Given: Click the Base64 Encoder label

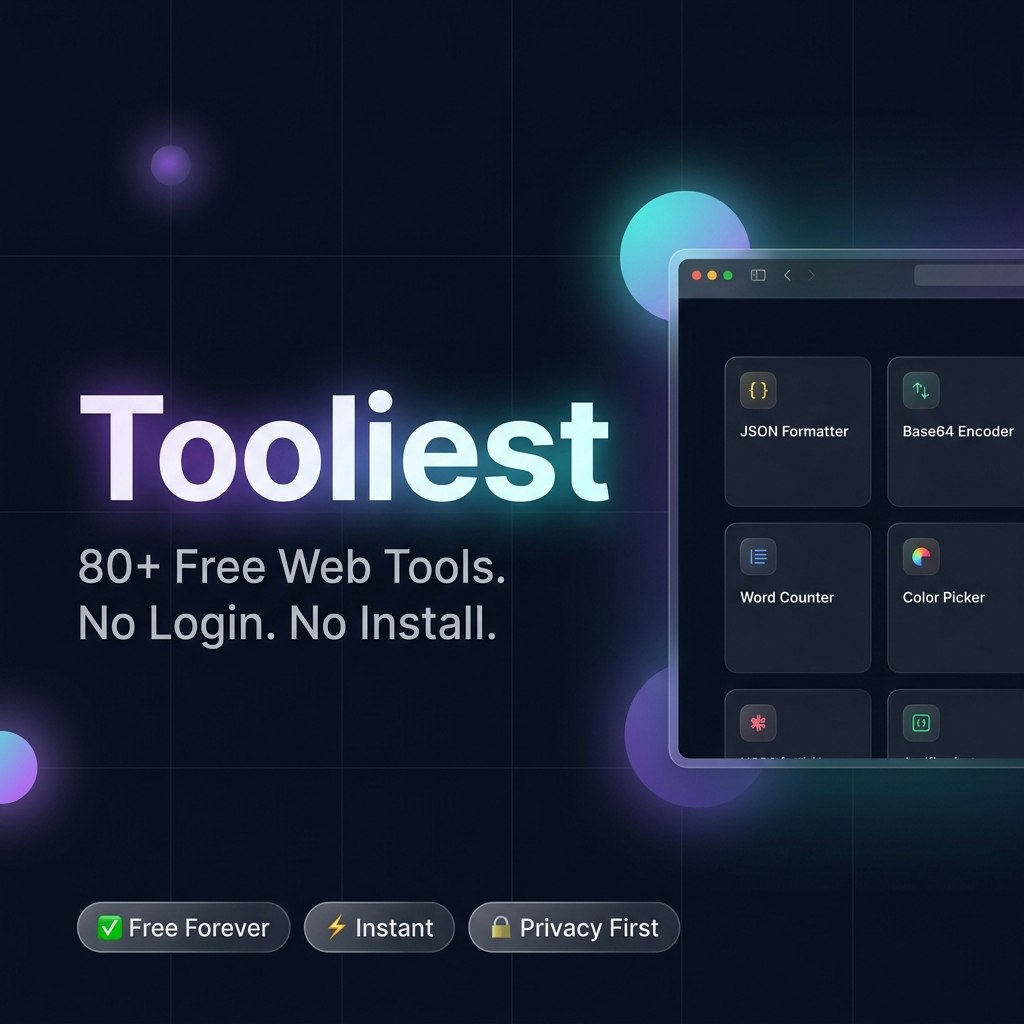Looking at the screenshot, I should 958,431.
